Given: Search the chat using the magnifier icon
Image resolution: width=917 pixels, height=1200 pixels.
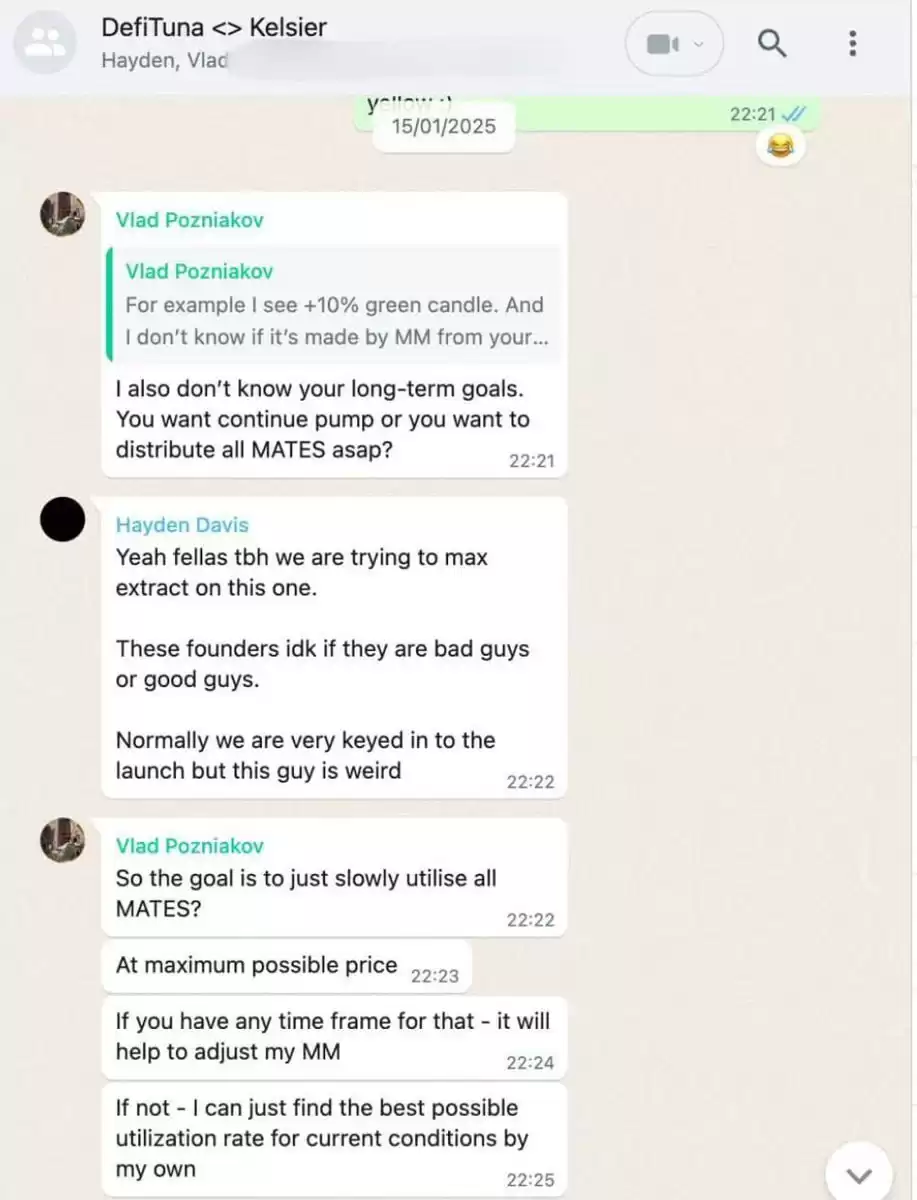Looking at the screenshot, I should pyautogui.click(x=772, y=43).
